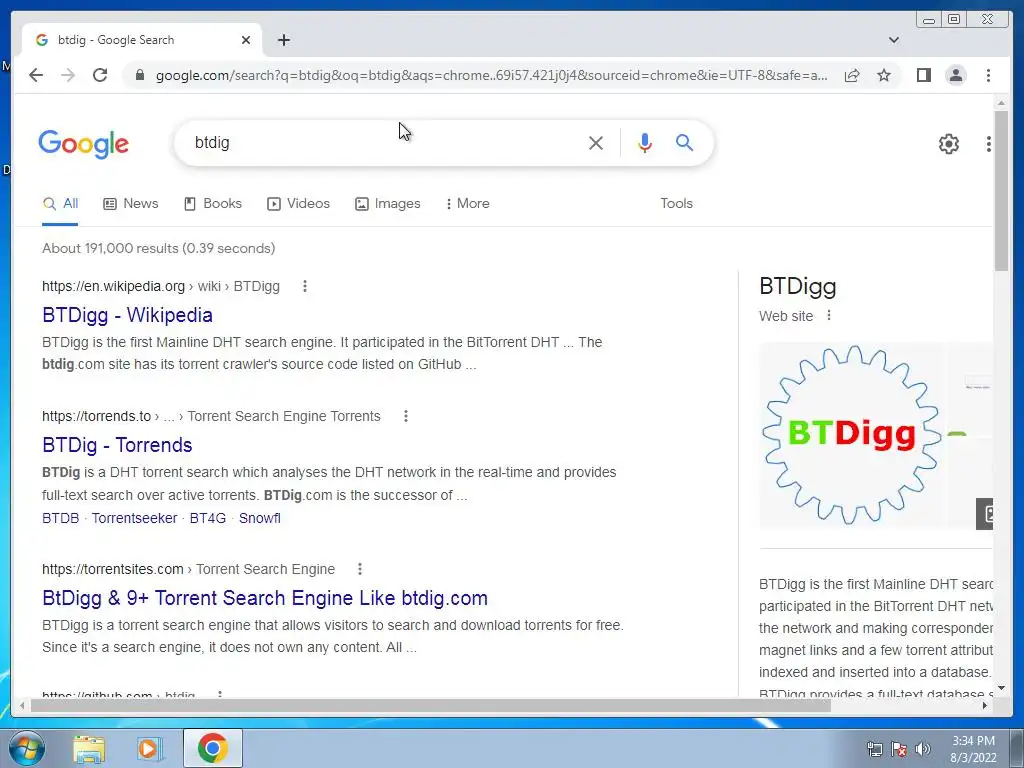This screenshot has width=1024, height=768.
Task: Click the Chrome taskbar icon
Action: coord(212,748)
